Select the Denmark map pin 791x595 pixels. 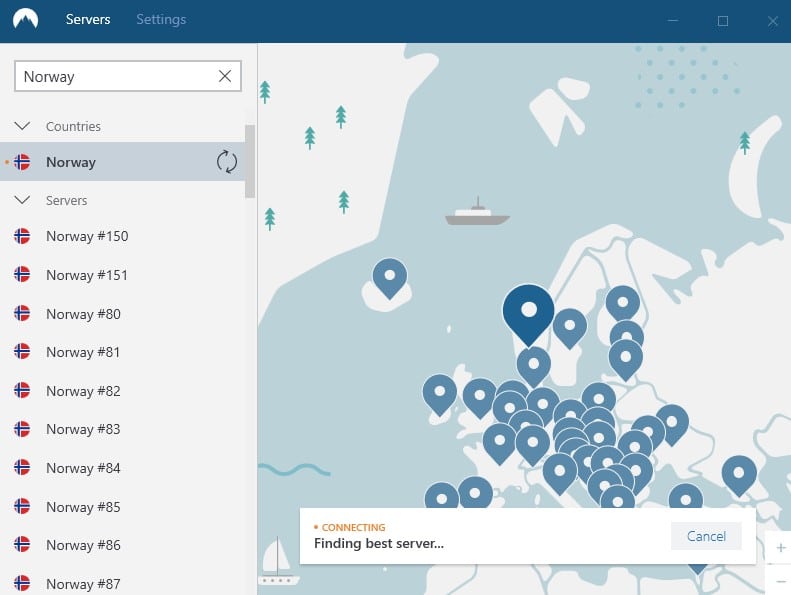pos(533,366)
